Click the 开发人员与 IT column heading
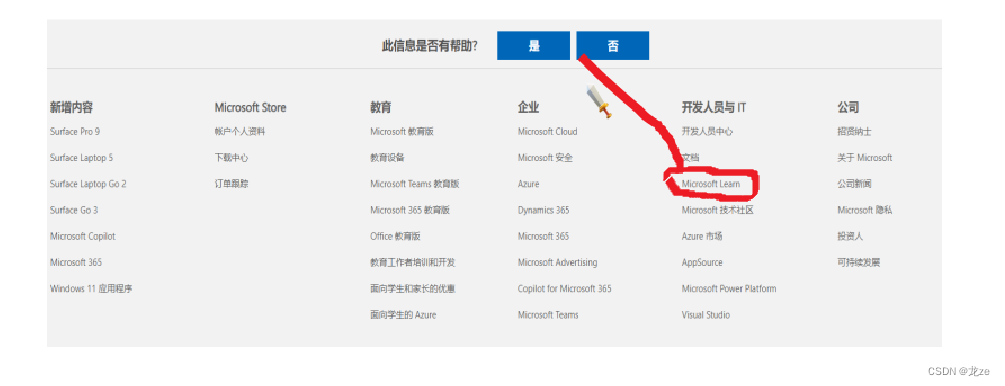1005x386 pixels. [714, 108]
